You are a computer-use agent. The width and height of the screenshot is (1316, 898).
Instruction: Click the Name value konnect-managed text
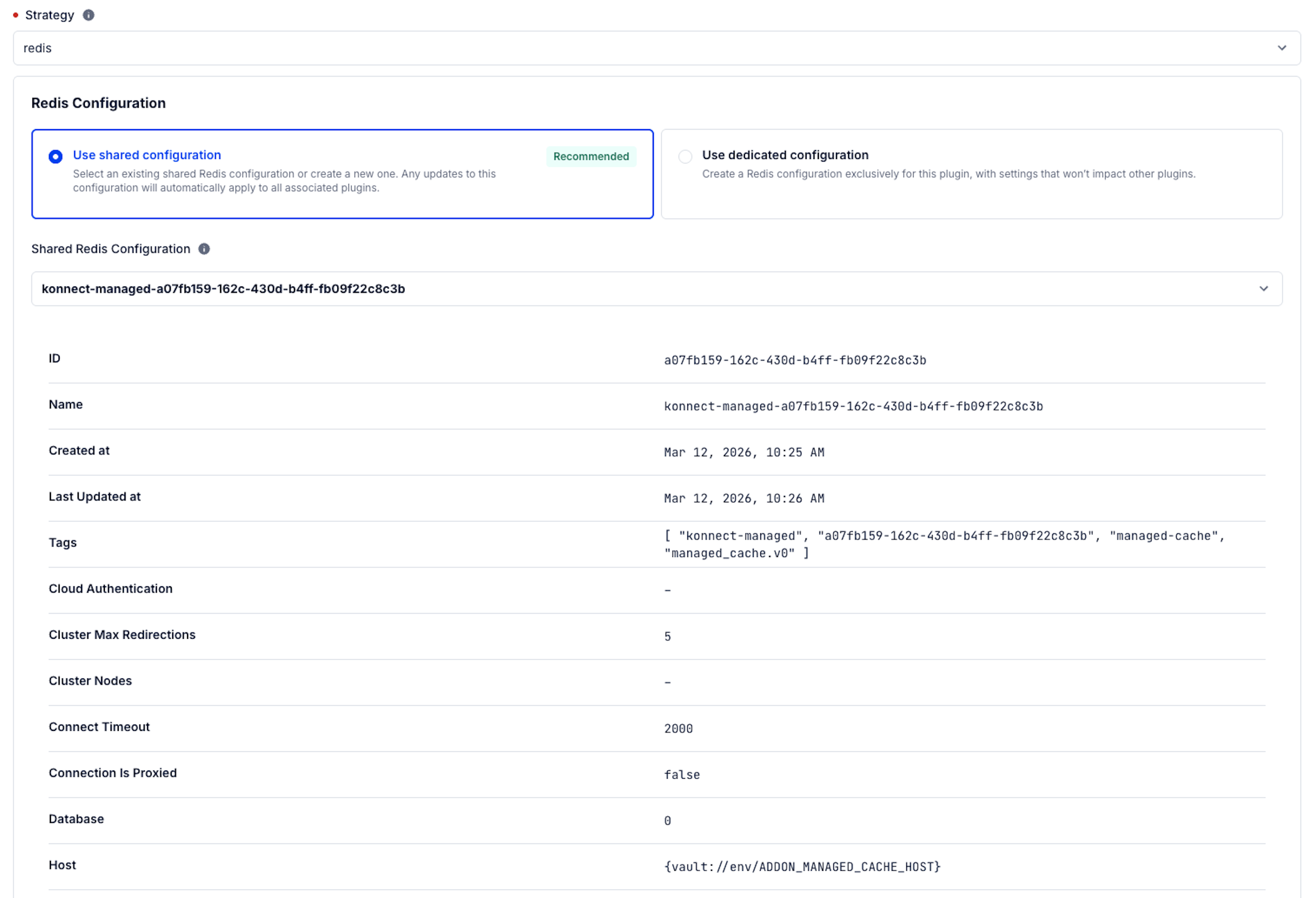(853, 406)
